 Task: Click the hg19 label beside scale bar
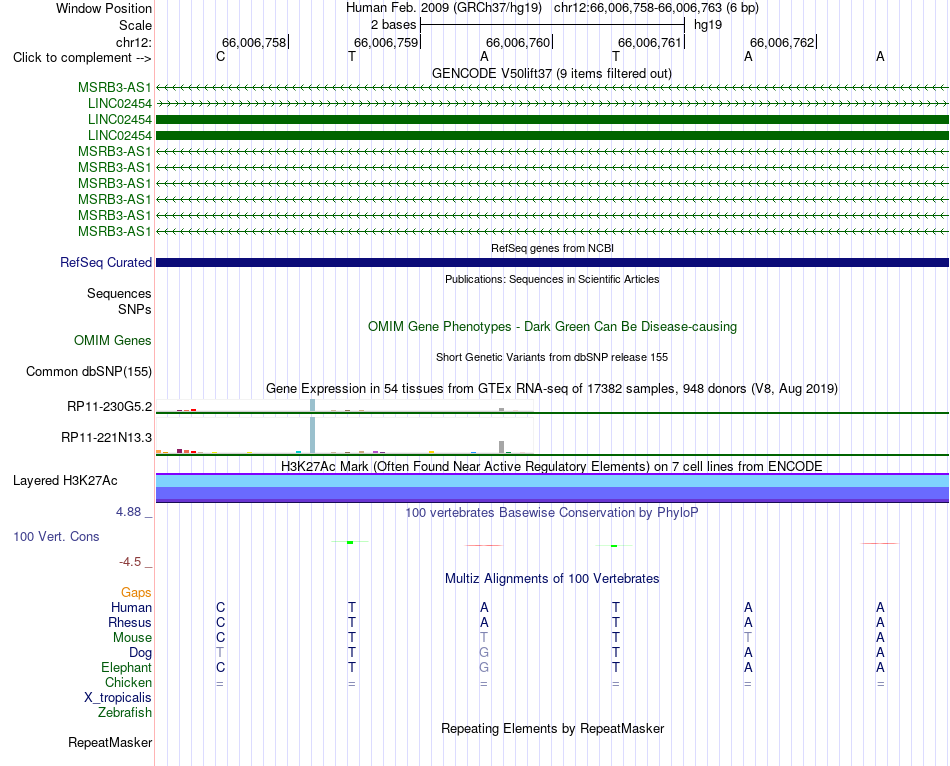pyautogui.click(x=708, y=25)
